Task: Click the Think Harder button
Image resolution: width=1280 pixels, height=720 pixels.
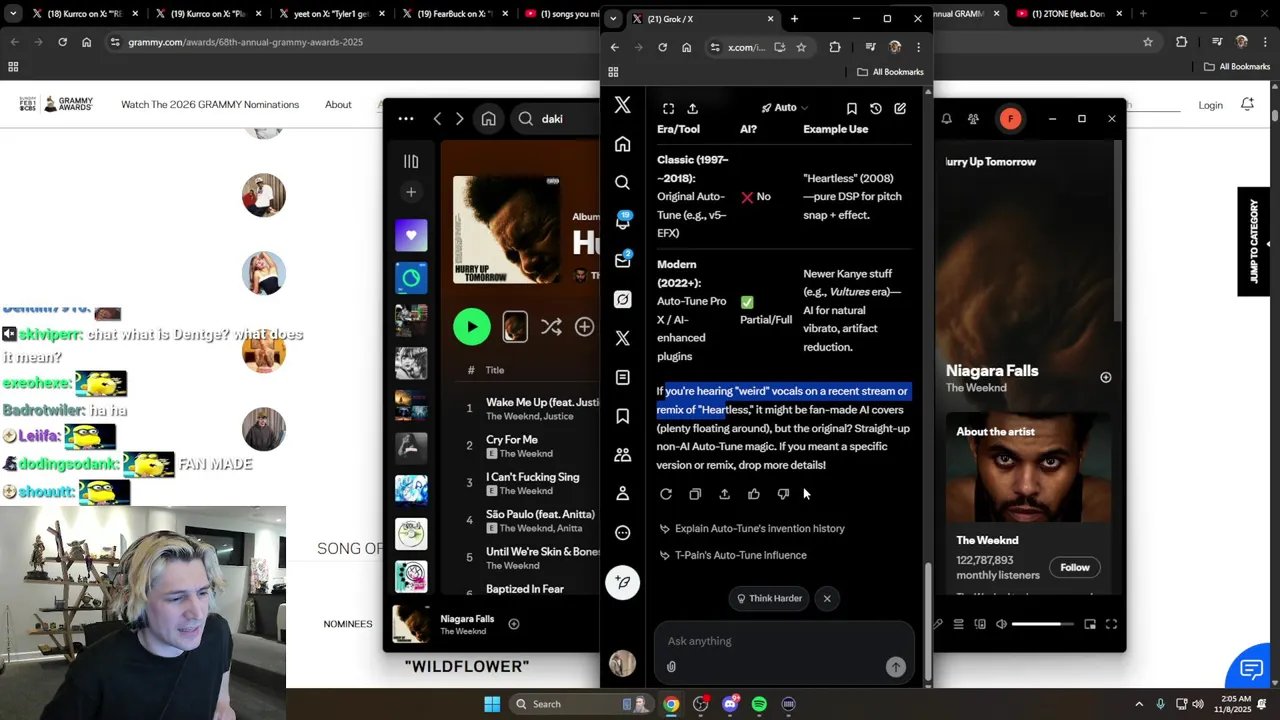Action: (x=769, y=598)
